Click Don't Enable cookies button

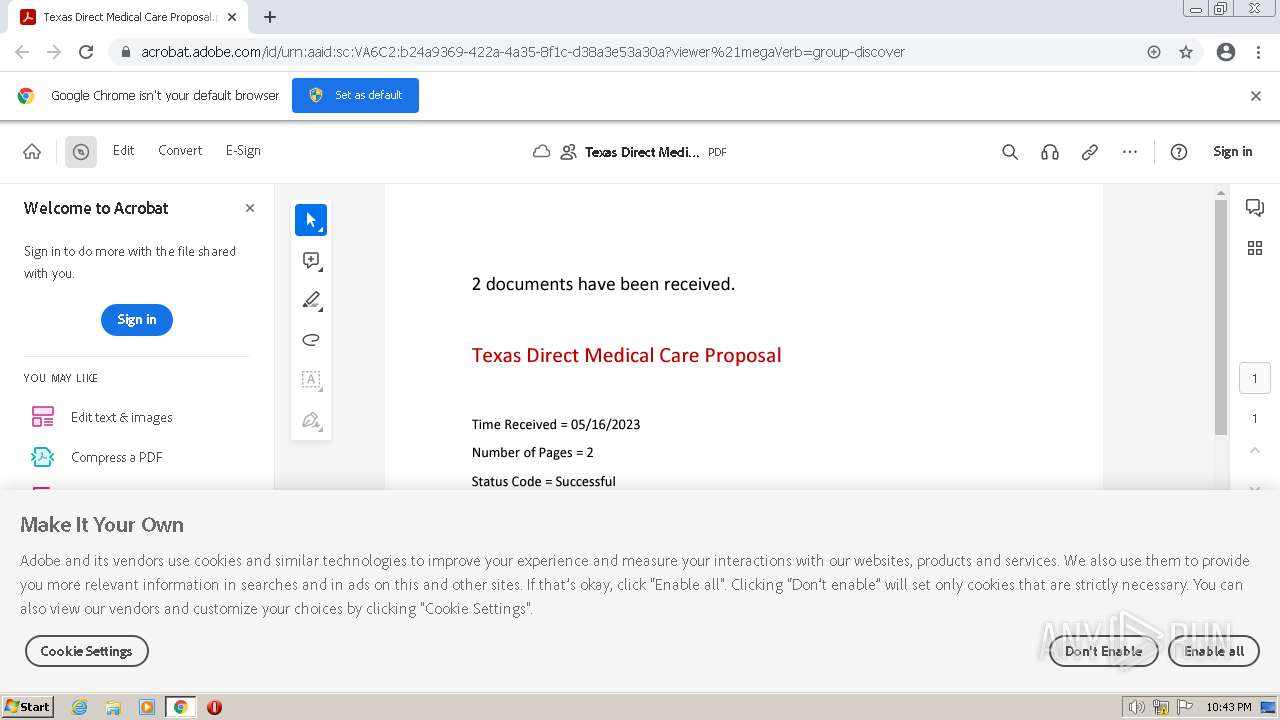point(1103,651)
